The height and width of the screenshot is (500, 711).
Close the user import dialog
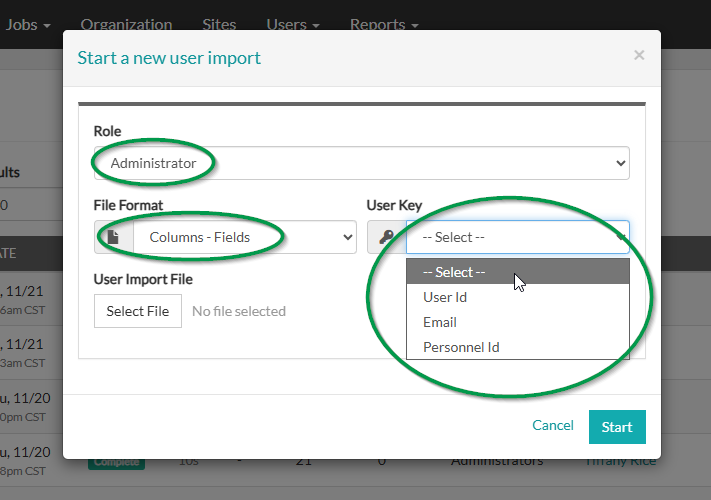tap(639, 55)
